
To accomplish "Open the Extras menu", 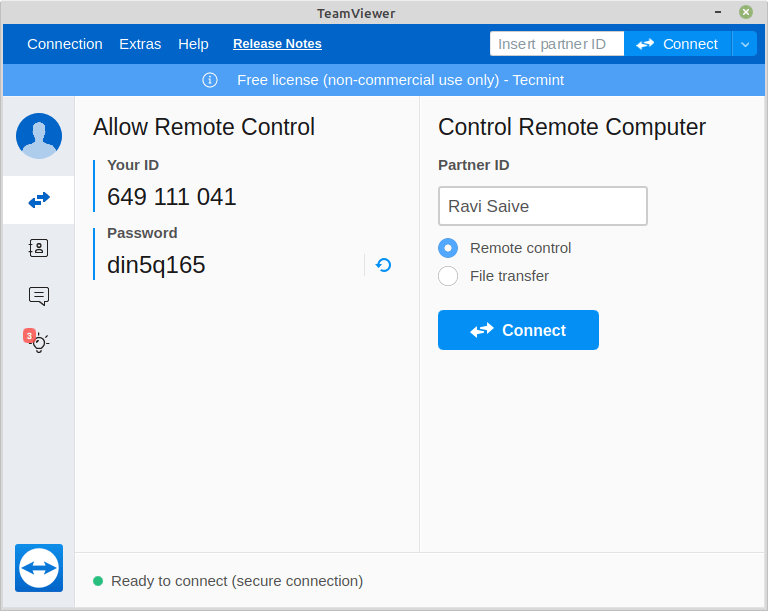I will click(140, 44).
